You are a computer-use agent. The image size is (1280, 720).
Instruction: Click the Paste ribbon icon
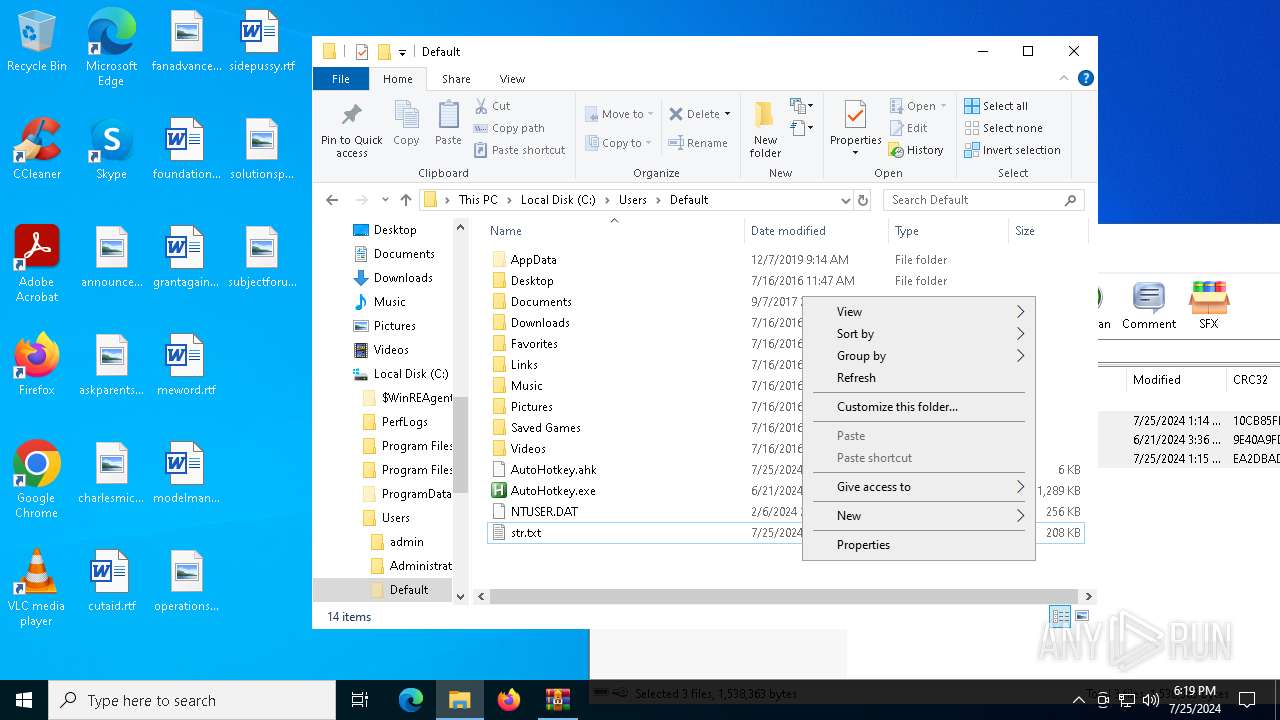click(x=448, y=124)
